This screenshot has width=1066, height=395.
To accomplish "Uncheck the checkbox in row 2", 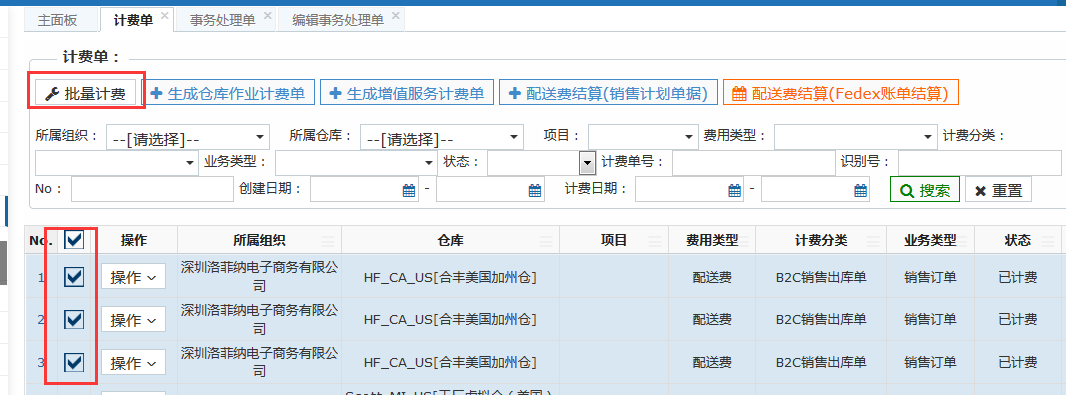I will (x=73, y=319).
